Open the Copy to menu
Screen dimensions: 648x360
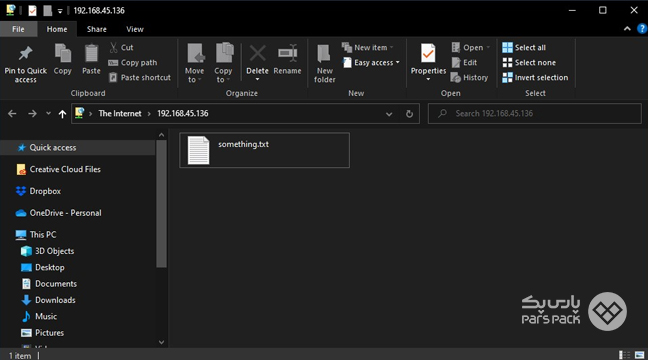click(x=223, y=63)
